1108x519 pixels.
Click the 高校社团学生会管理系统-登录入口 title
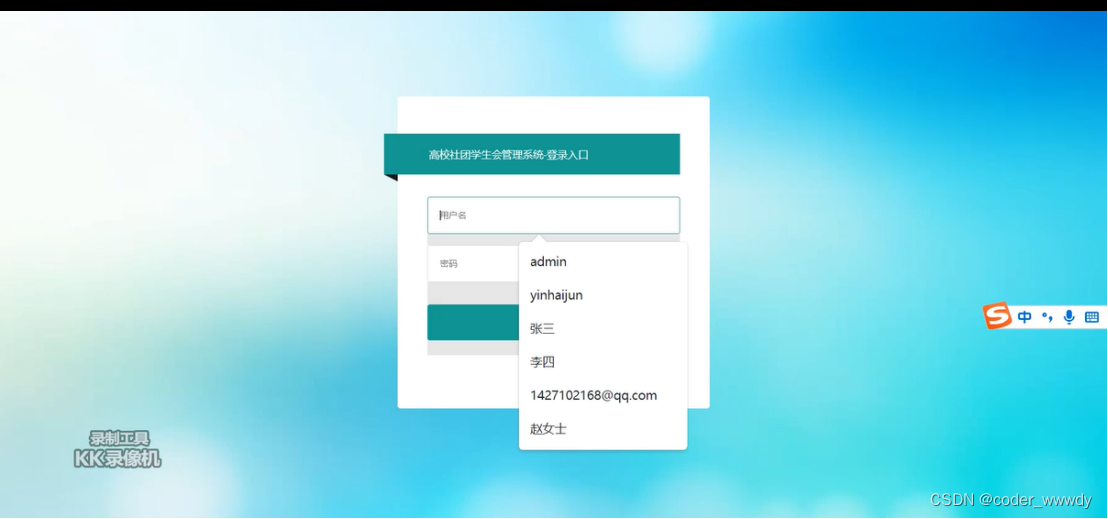pos(509,155)
